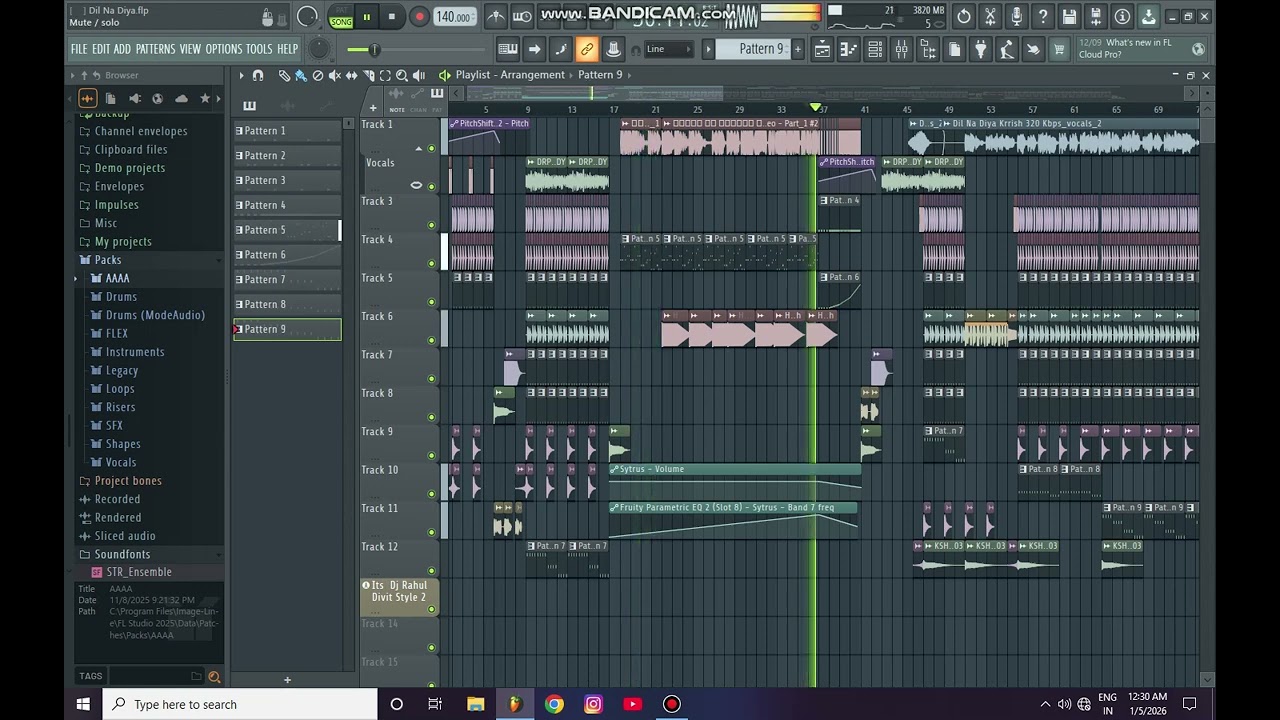Select the Delete tool in playlist toolbar

(x=318, y=75)
